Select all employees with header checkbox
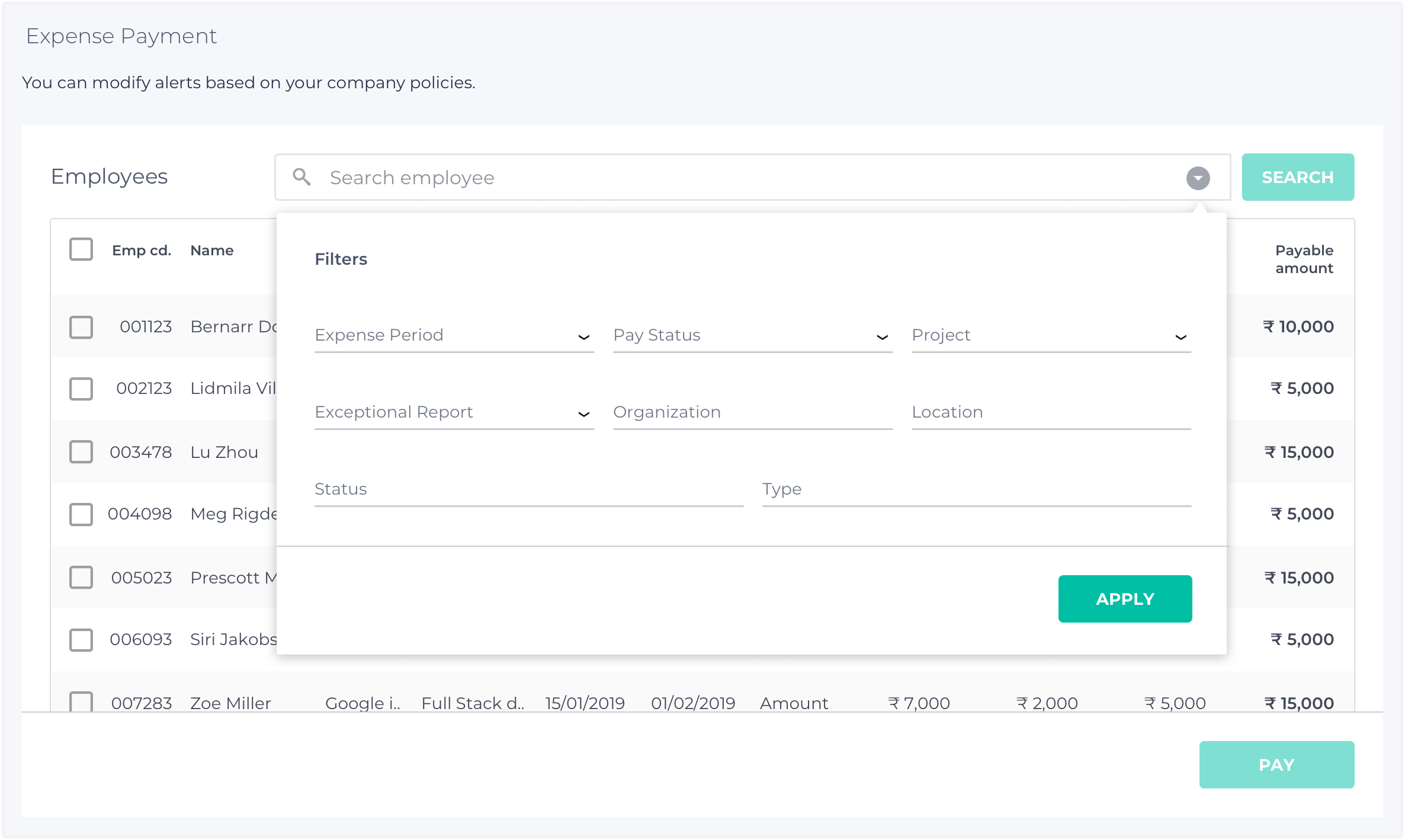The width and height of the screenshot is (1405, 840). 81,249
